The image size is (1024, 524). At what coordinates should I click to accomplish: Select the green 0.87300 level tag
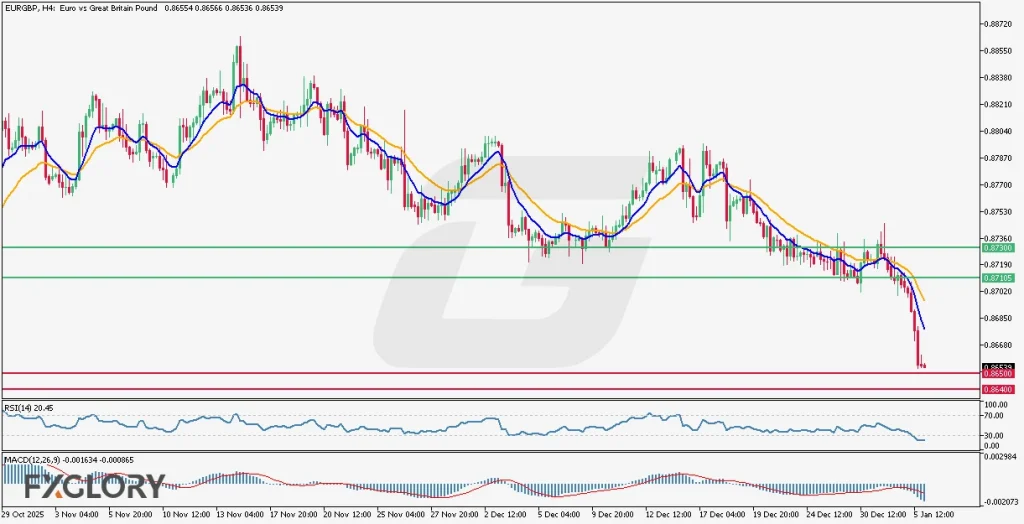tap(999, 248)
